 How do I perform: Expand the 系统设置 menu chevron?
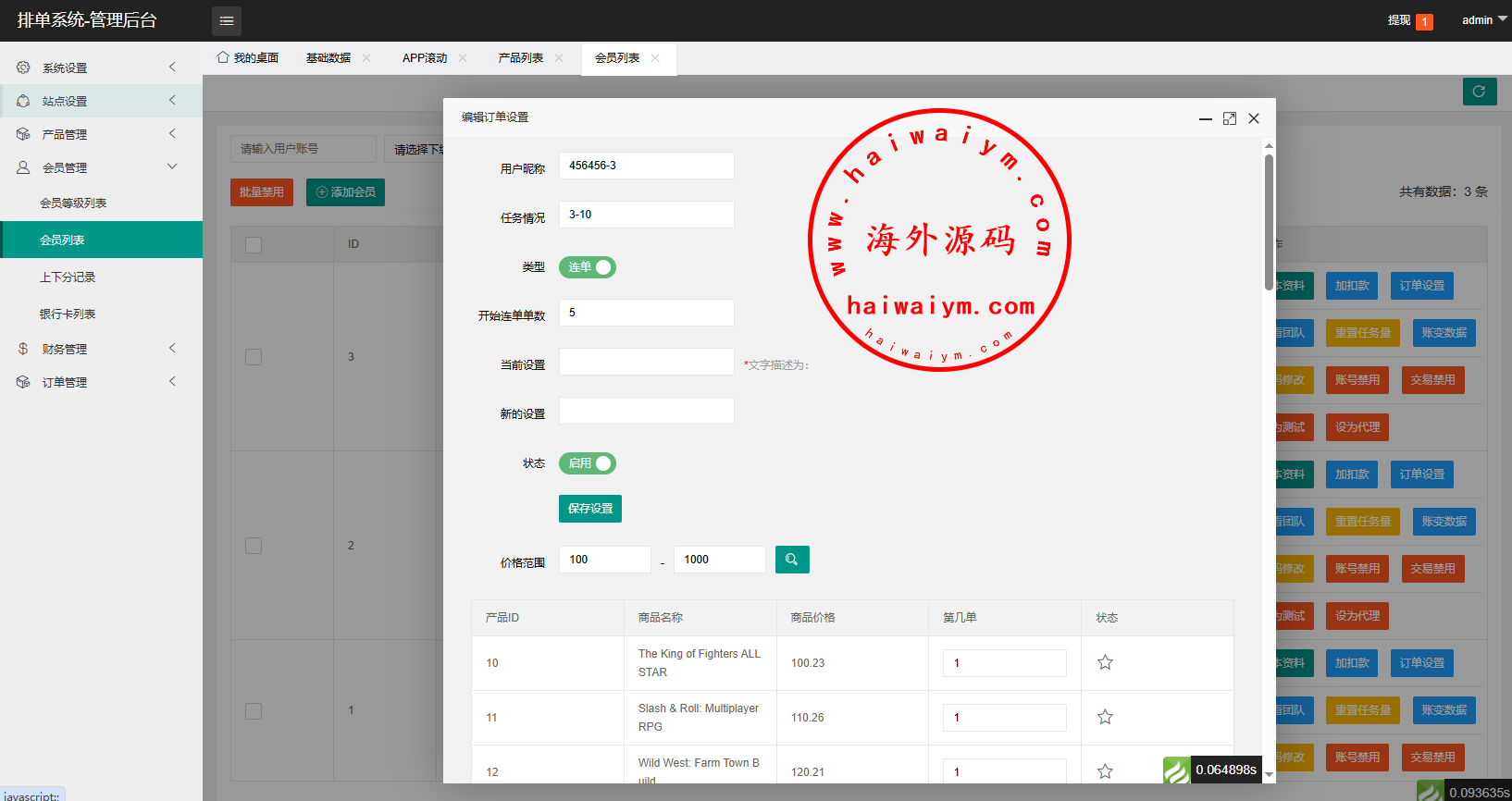tap(172, 67)
